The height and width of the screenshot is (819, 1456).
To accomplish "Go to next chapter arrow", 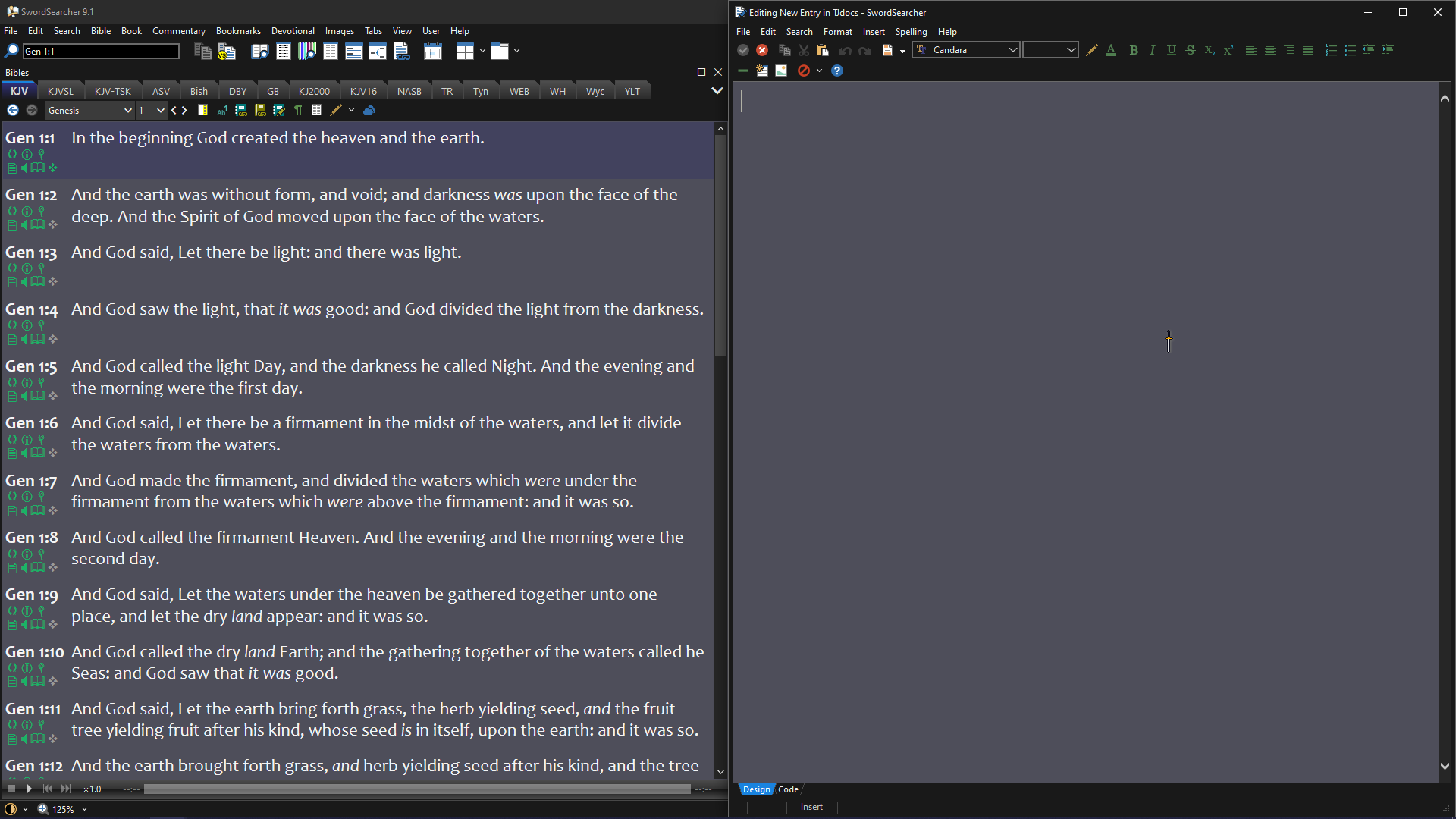I will pos(184,111).
